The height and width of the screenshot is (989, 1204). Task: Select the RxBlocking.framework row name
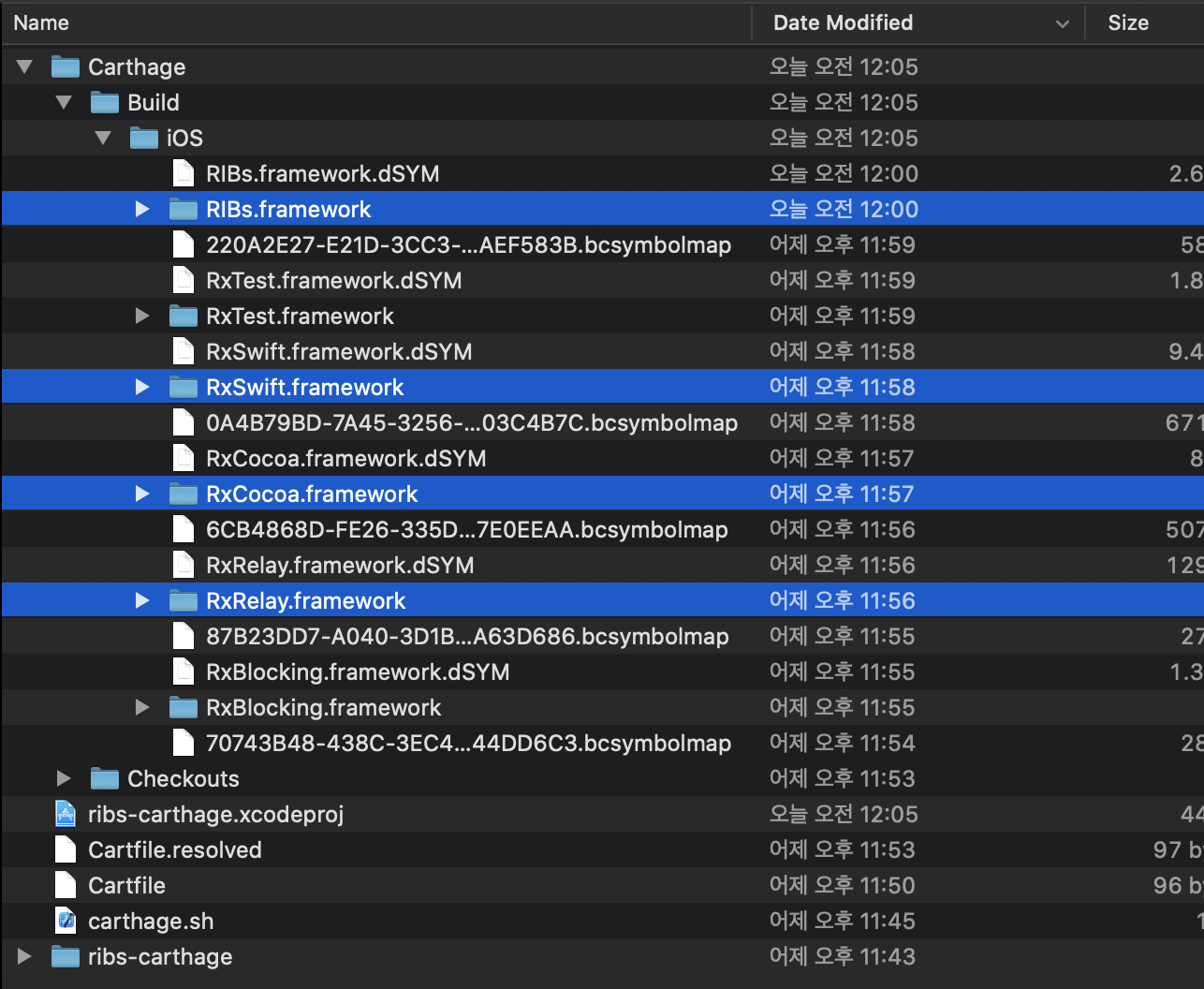[323, 707]
